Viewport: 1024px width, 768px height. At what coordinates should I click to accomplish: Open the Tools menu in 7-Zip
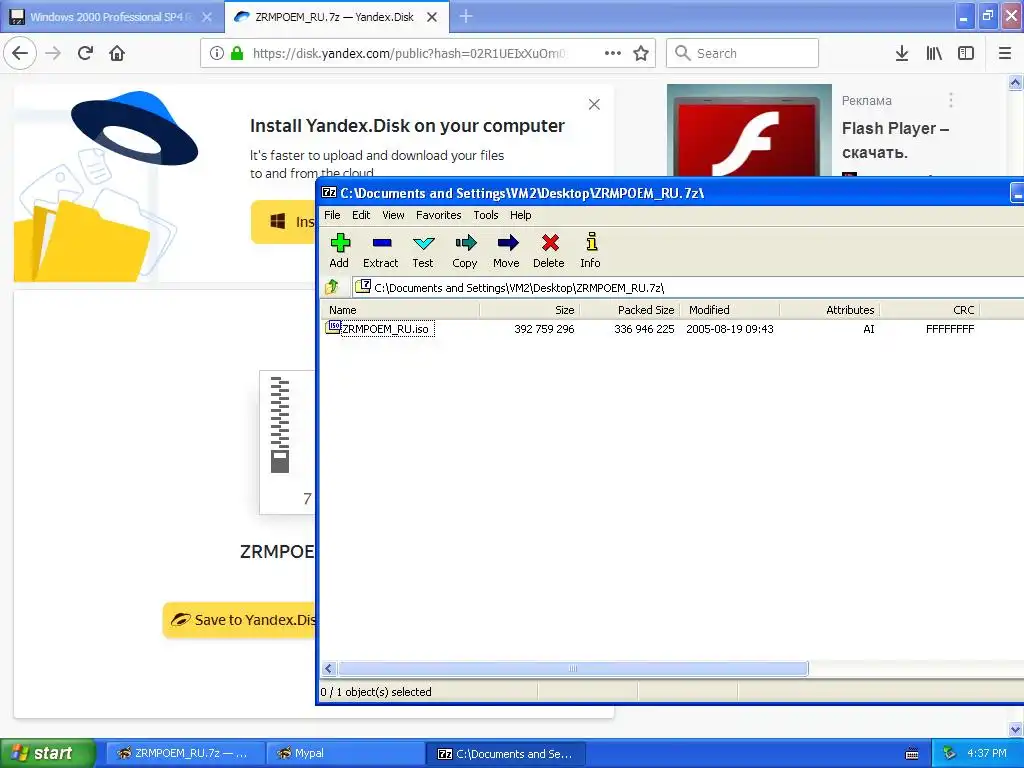(486, 215)
